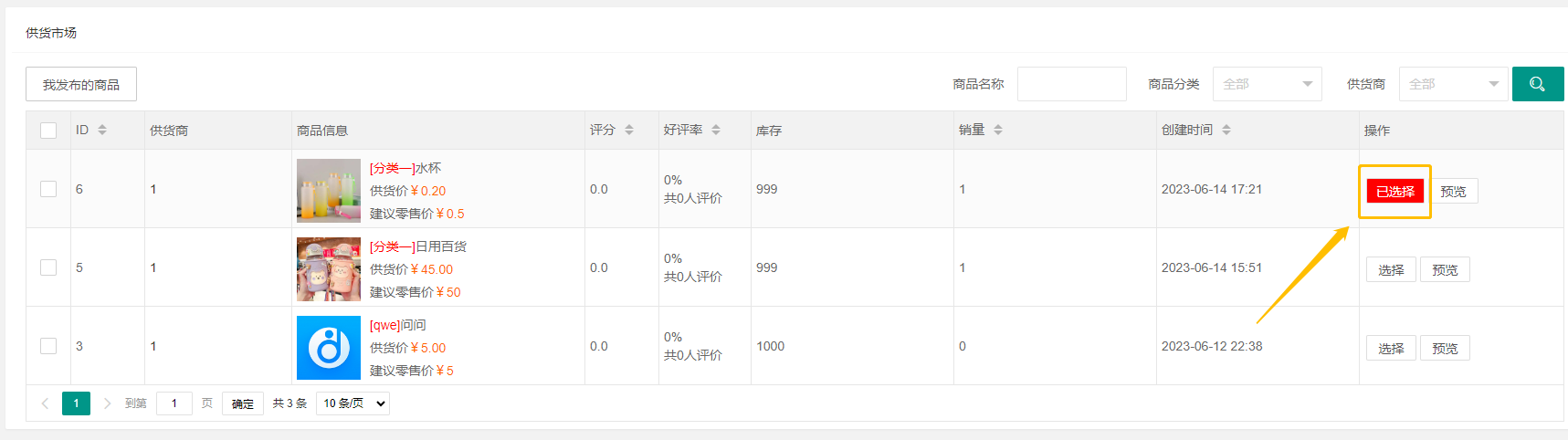This screenshot has height=440, width=1568.
Task: Click 选择 button for 日用百货 row
Action: [x=1391, y=270]
